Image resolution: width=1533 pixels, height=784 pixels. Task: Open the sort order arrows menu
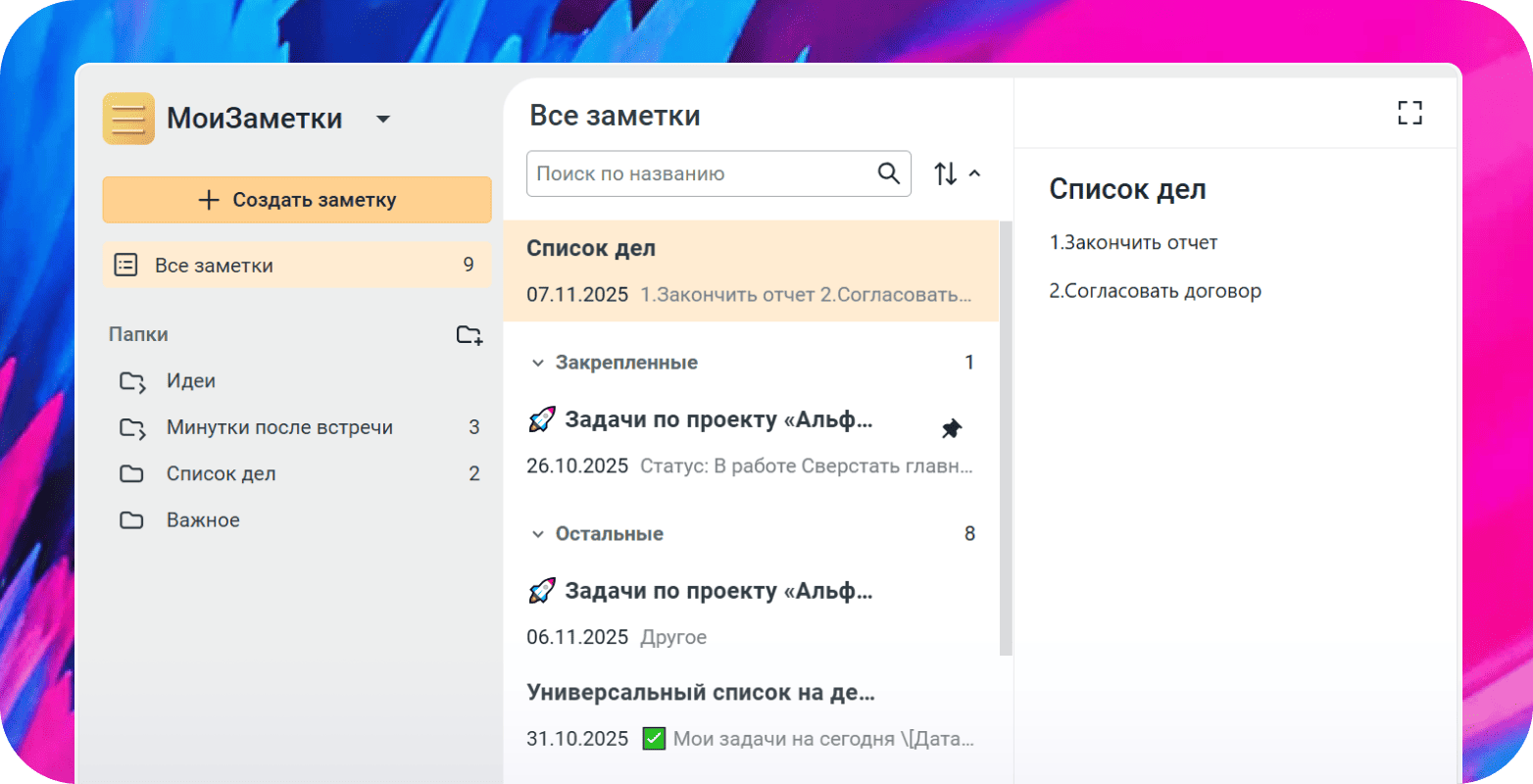[956, 173]
